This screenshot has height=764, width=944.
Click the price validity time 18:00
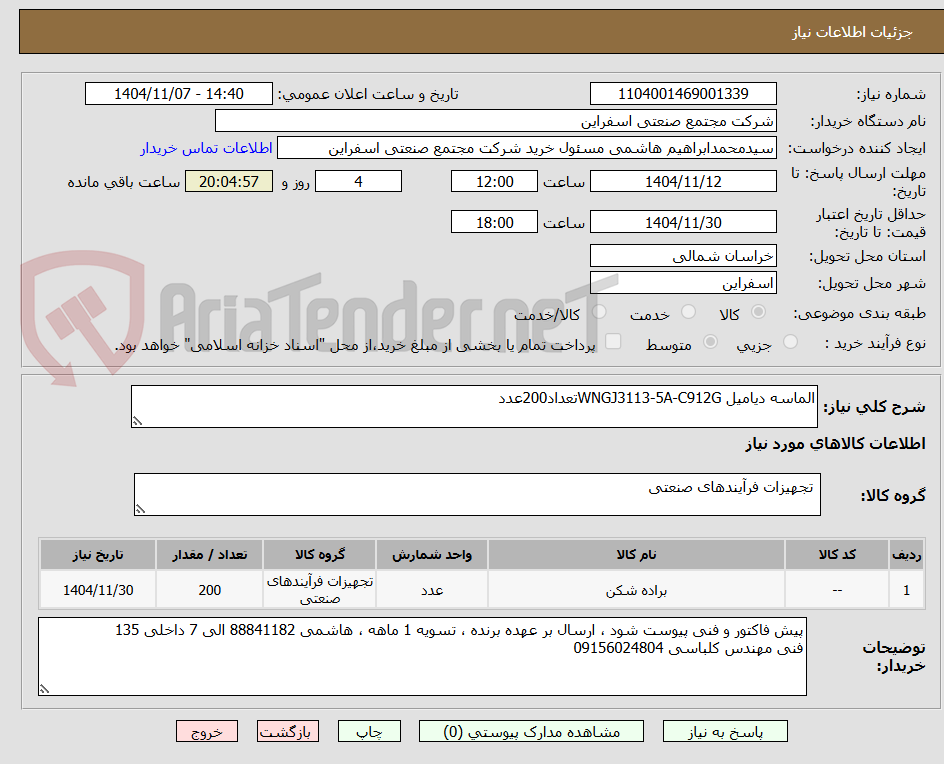494,222
